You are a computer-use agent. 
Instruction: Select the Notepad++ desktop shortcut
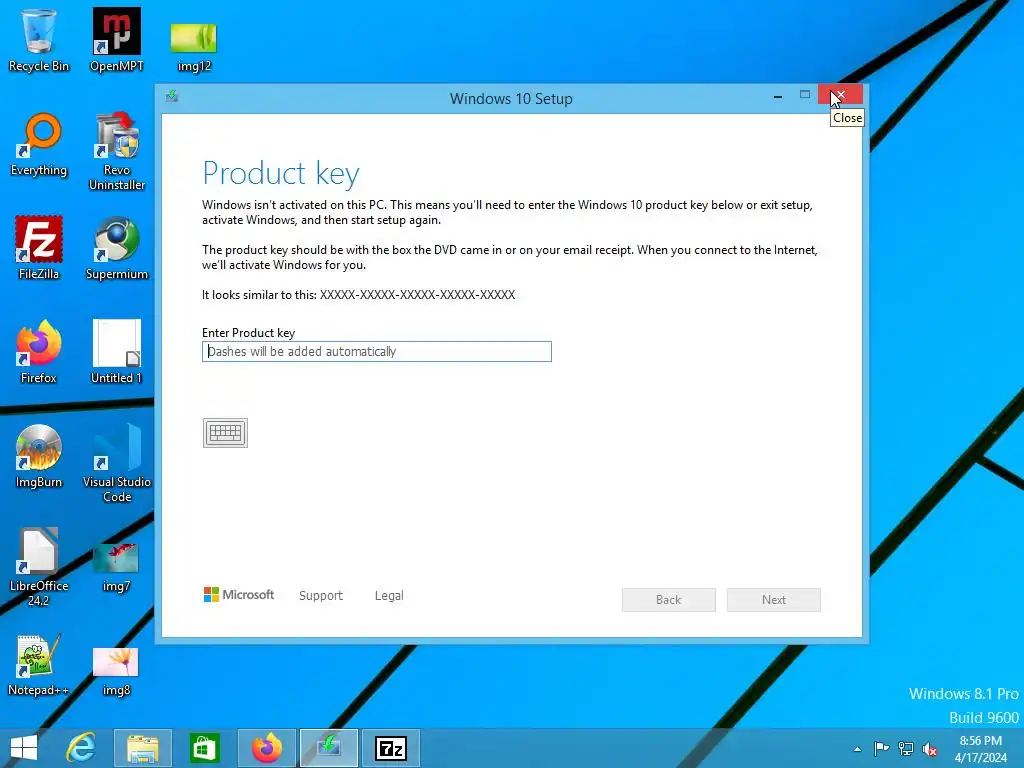tap(39, 665)
